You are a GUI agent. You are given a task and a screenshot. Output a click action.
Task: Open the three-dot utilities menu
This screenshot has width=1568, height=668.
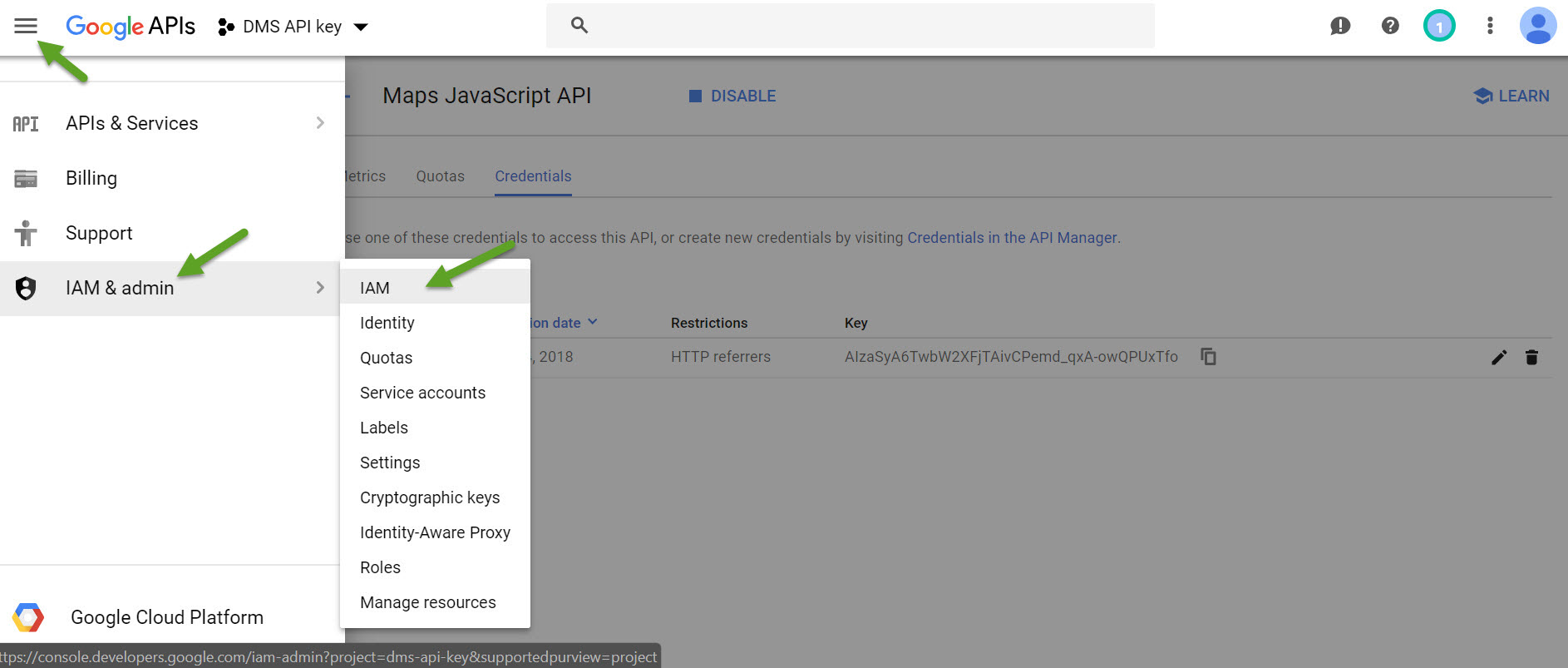click(x=1490, y=26)
